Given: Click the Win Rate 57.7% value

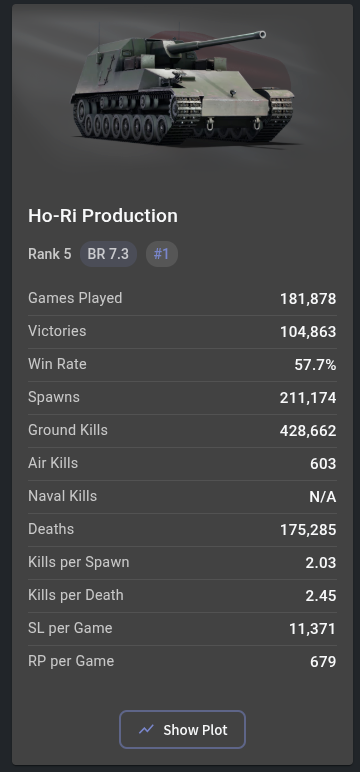Looking at the screenshot, I should click(x=315, y=365).
